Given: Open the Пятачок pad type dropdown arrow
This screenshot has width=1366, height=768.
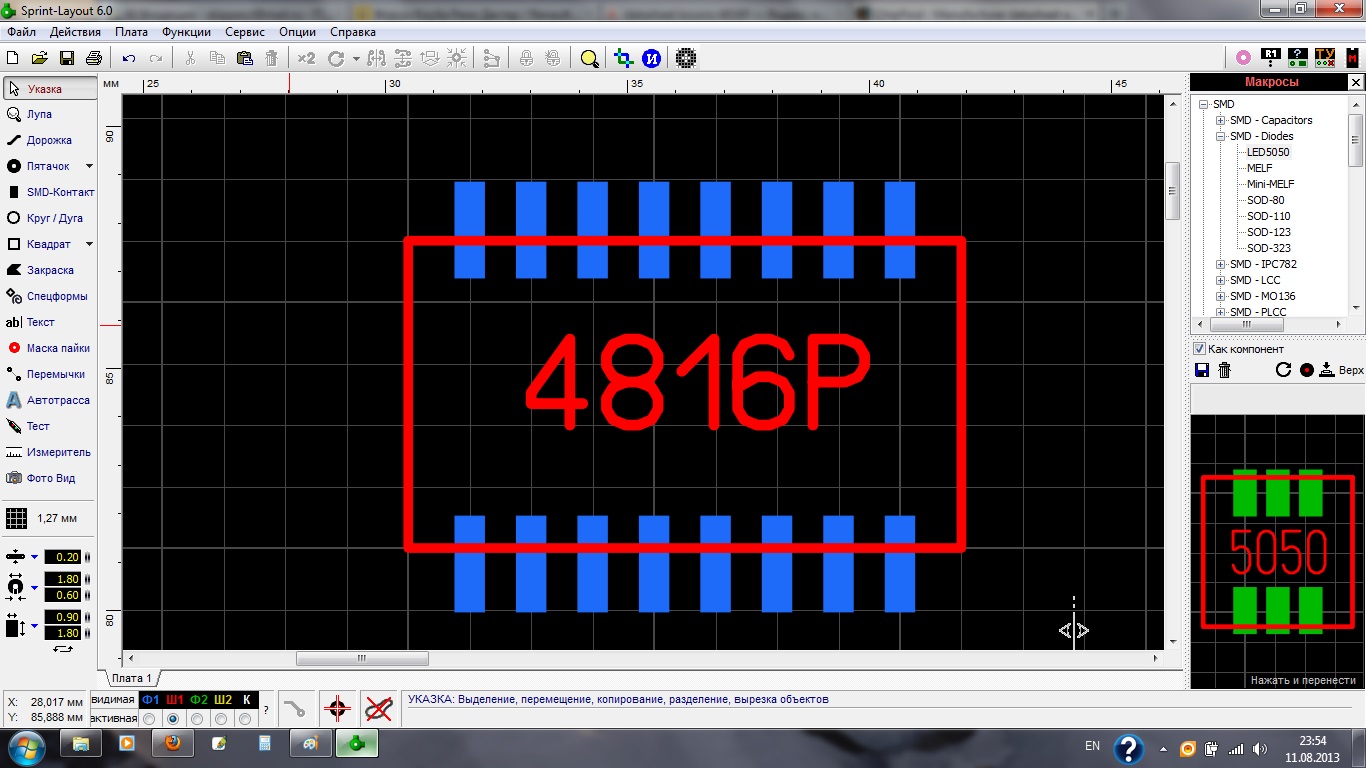Looking at the screenshot, I should point(89,166).
